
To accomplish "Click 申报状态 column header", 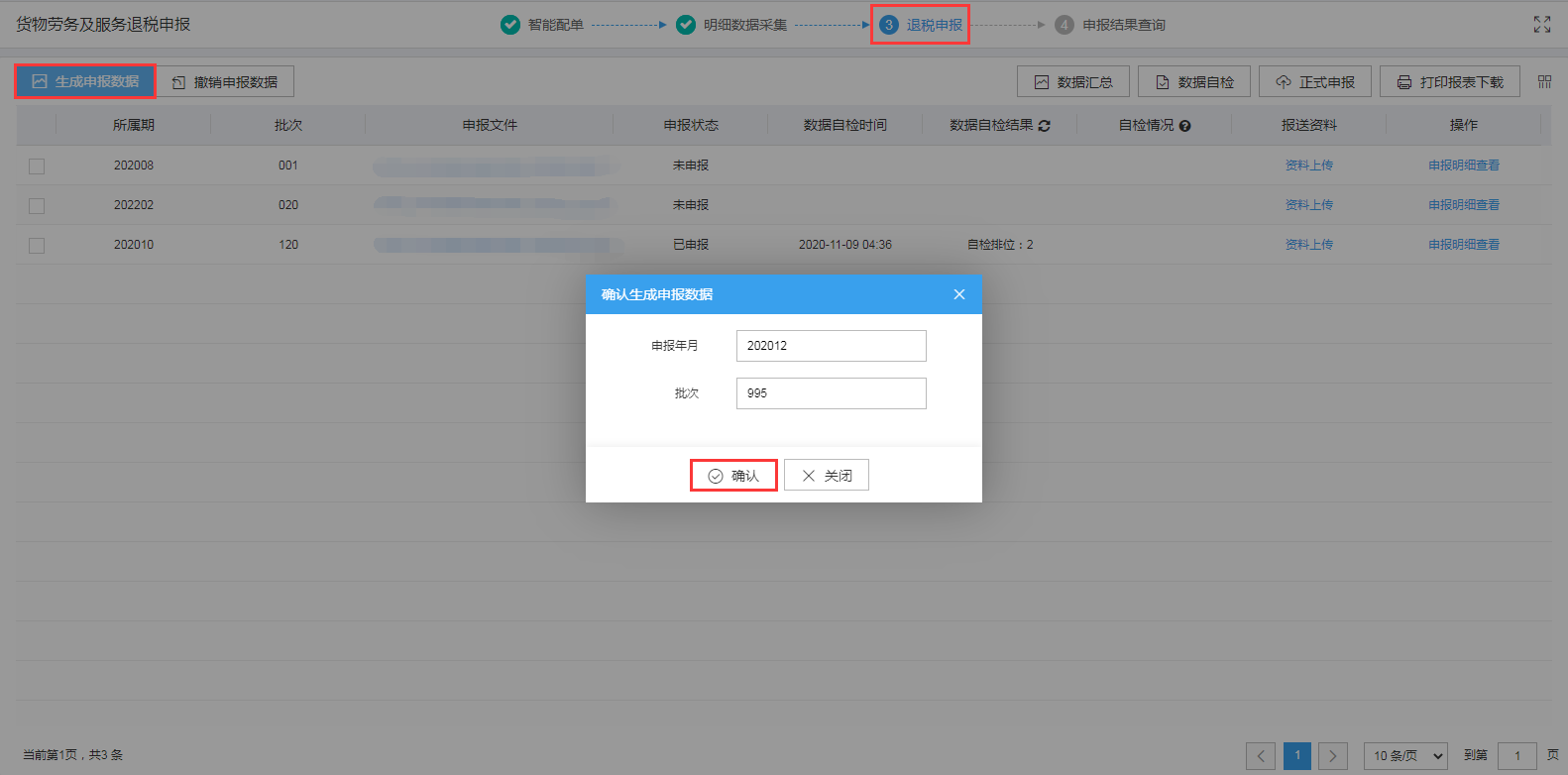I will point(691,125).
